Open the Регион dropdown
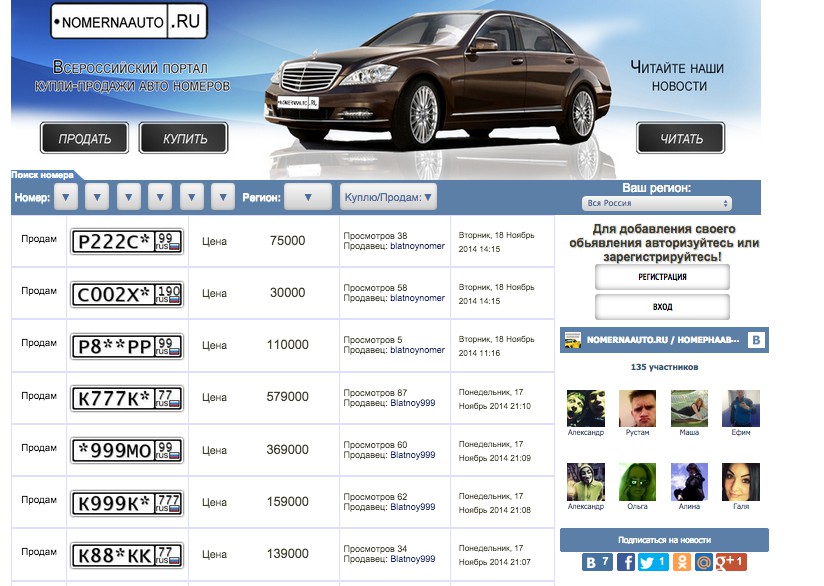The width and height of the screenshot is (824, 586). [308, 197]
